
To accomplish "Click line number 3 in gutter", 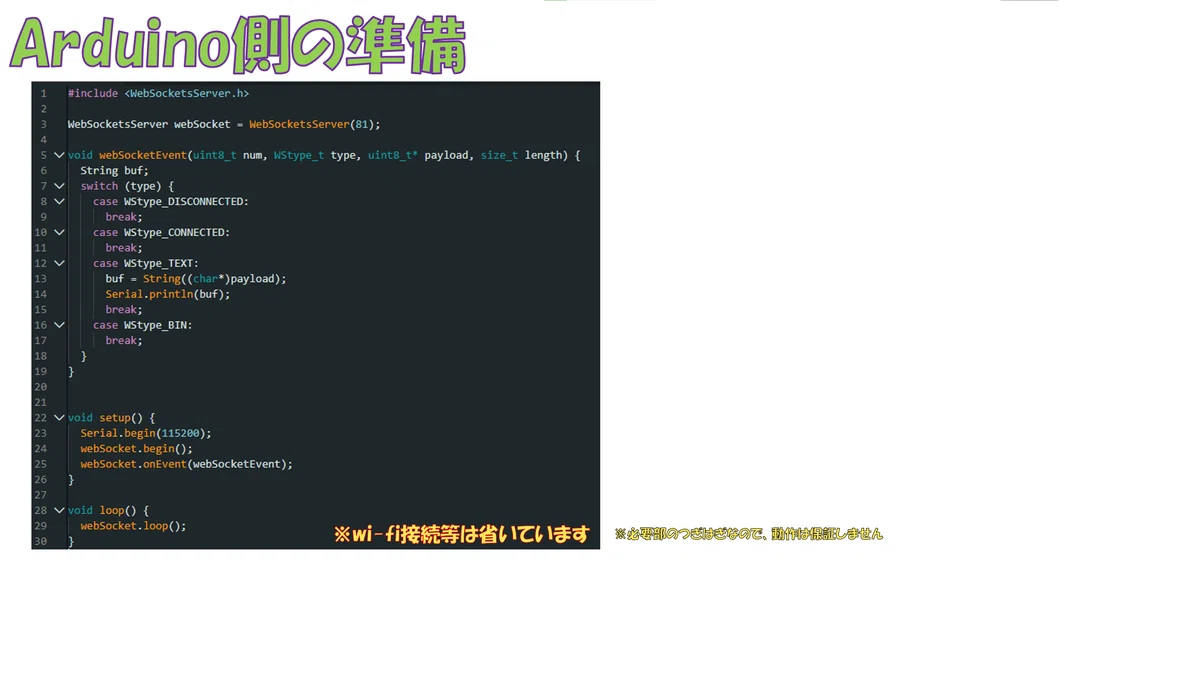I will point(44,124).
